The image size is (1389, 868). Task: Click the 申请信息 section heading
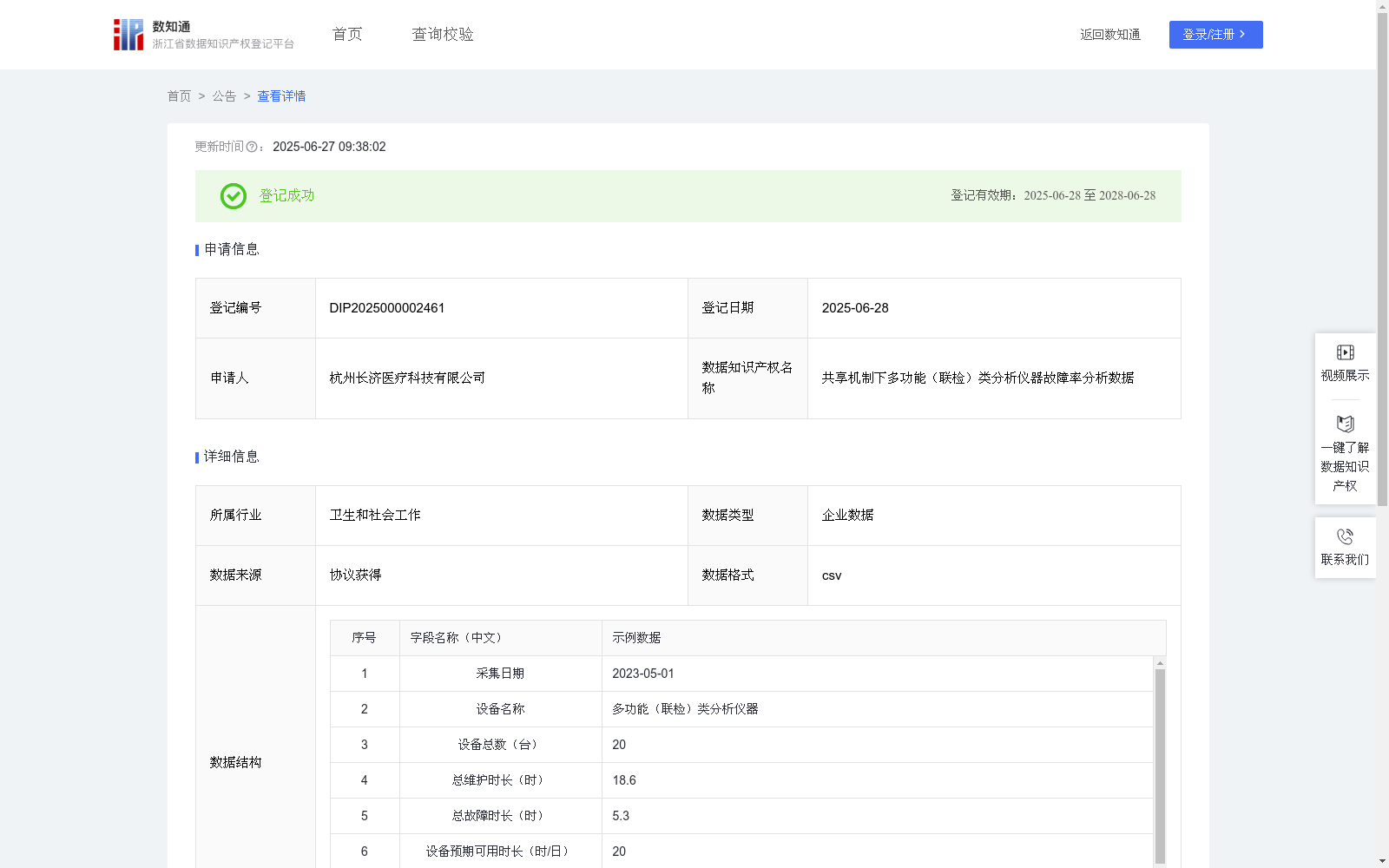tap(231, 250)
